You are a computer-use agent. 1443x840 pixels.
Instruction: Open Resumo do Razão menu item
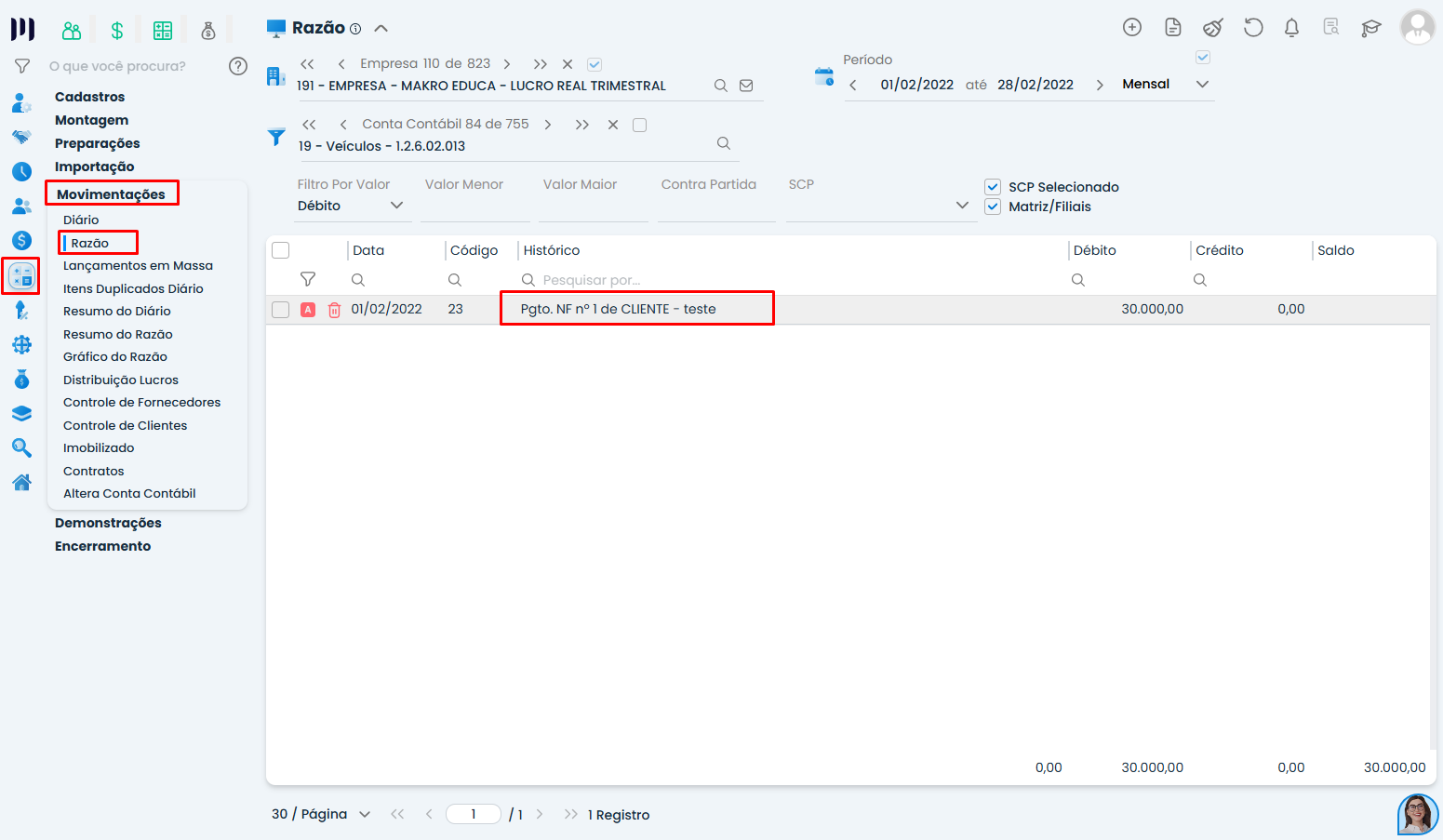click(x=118, y=334)
